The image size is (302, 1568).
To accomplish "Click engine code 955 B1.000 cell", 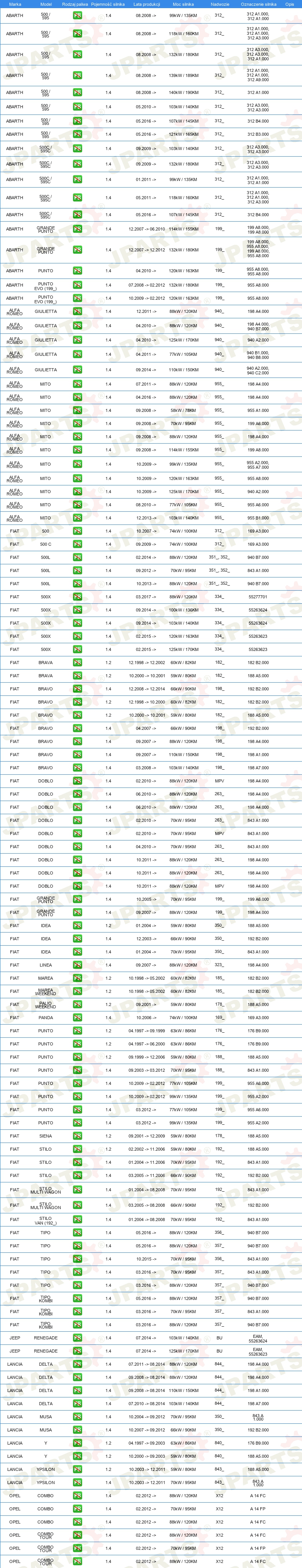I will [258, 518].
